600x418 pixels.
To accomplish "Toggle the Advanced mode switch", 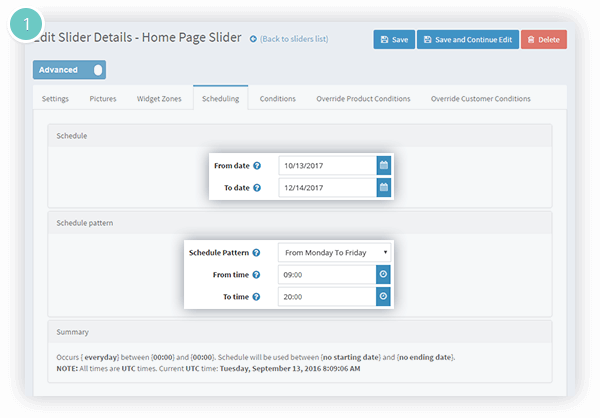I will pyautogui.click(x=69, y=70).
